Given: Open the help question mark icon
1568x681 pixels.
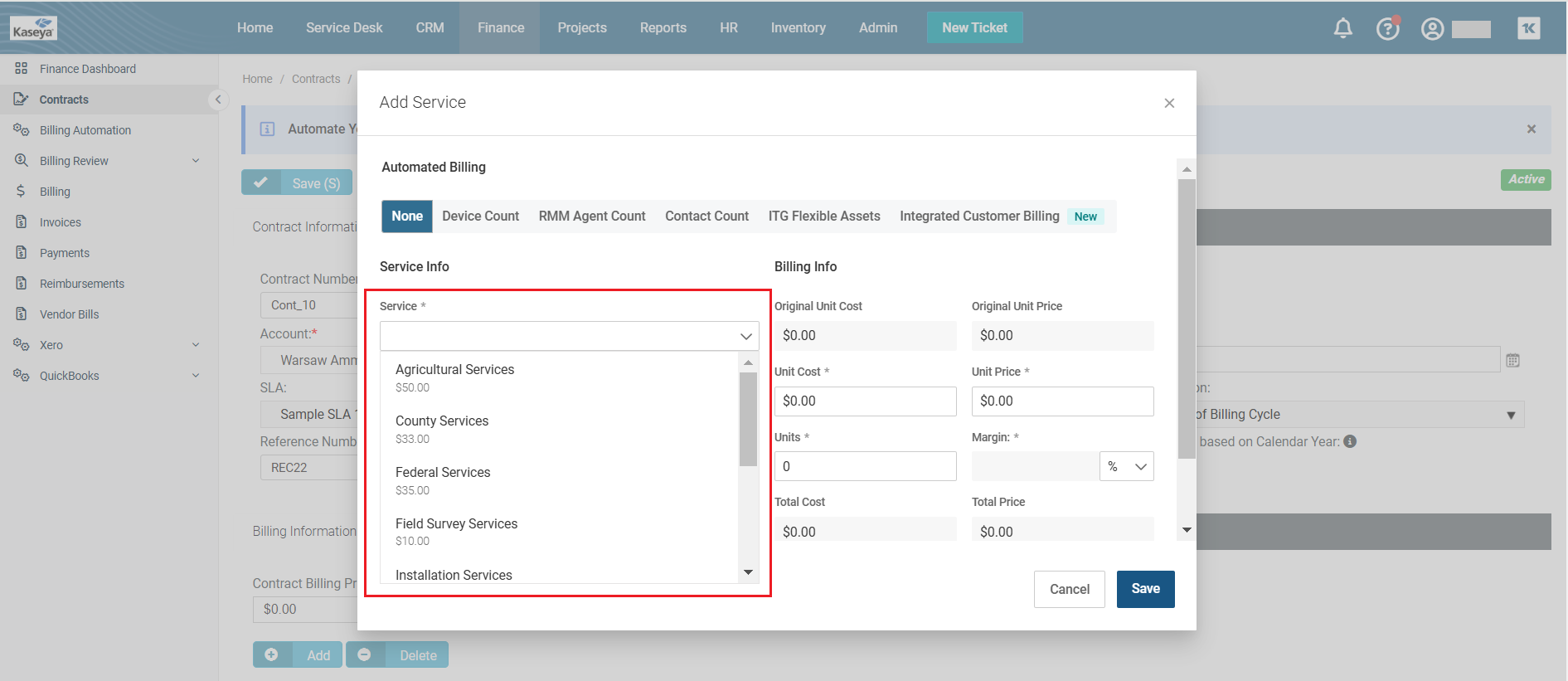Looking at the screenshot, I should pos(1387,29).
